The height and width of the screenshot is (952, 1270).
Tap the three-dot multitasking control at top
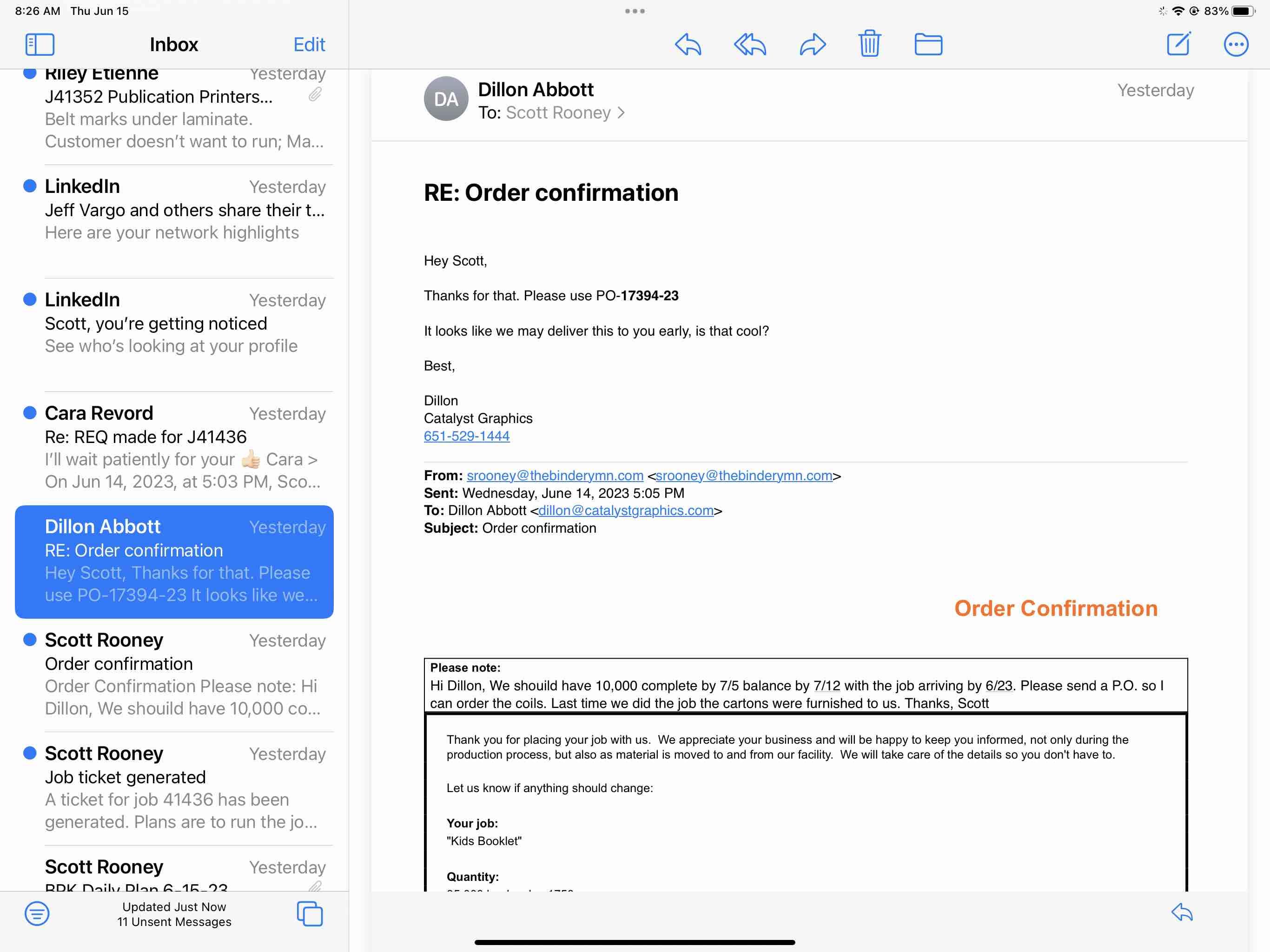click(x=635, y=11)
